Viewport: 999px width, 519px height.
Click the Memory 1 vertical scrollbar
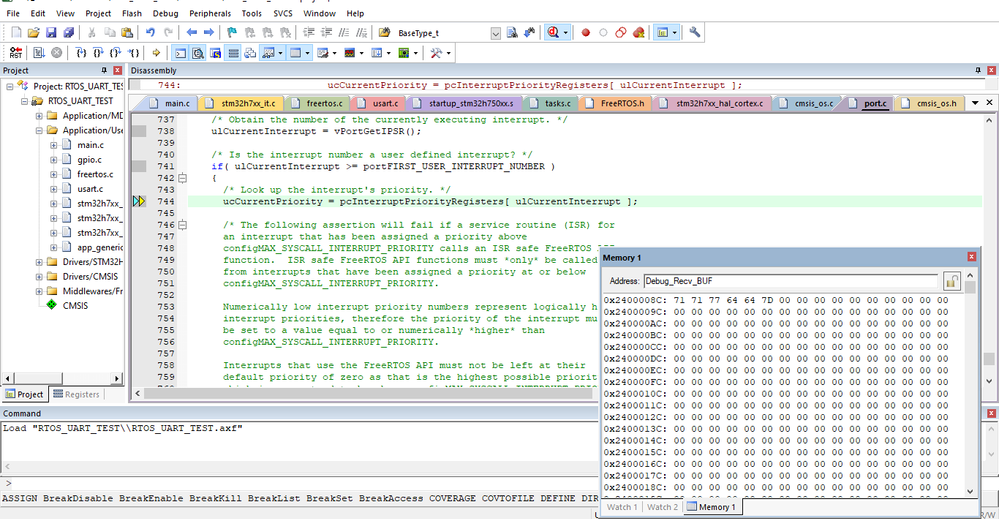[970, 383]
